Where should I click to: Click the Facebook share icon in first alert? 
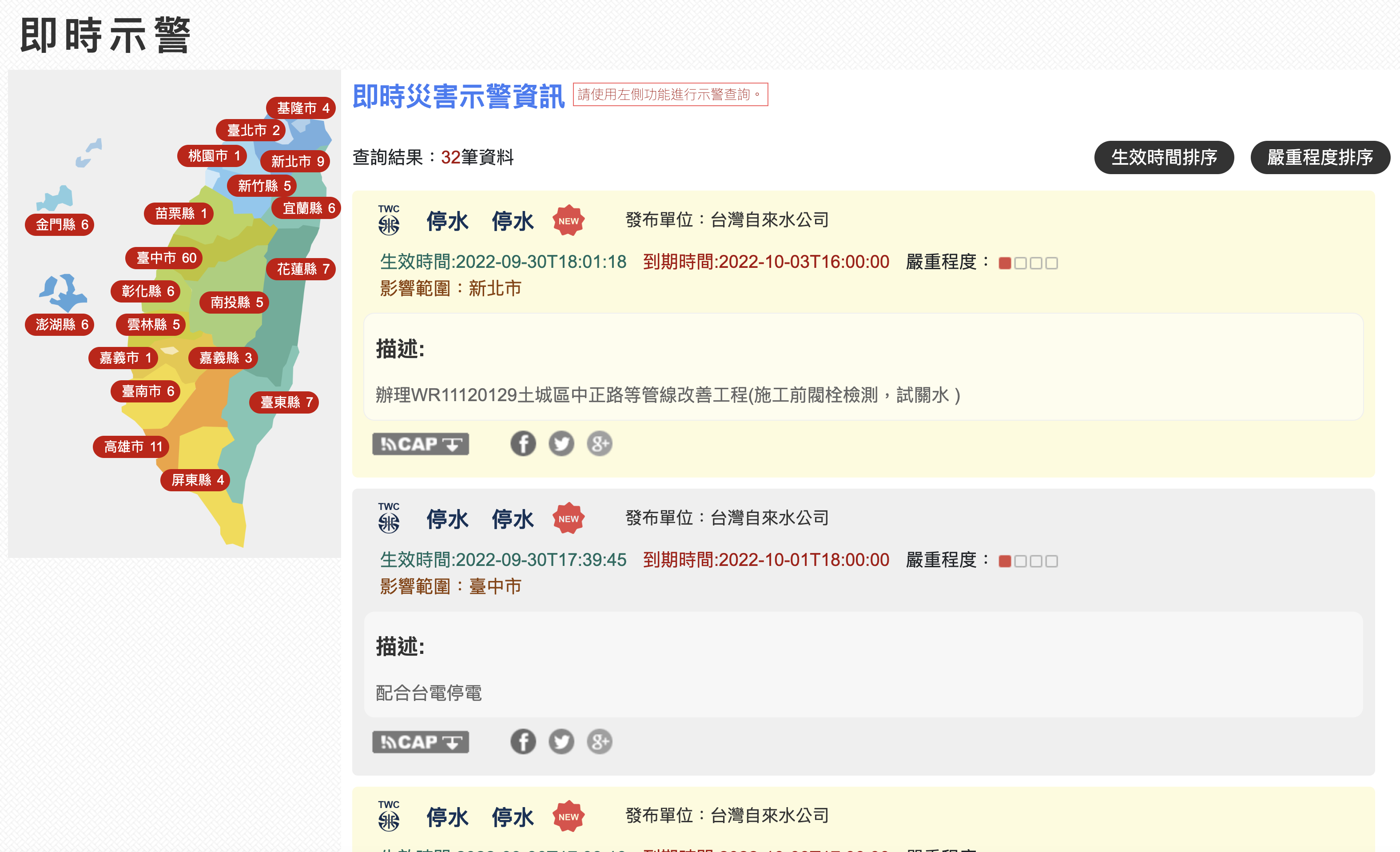(x=523, y=443)
